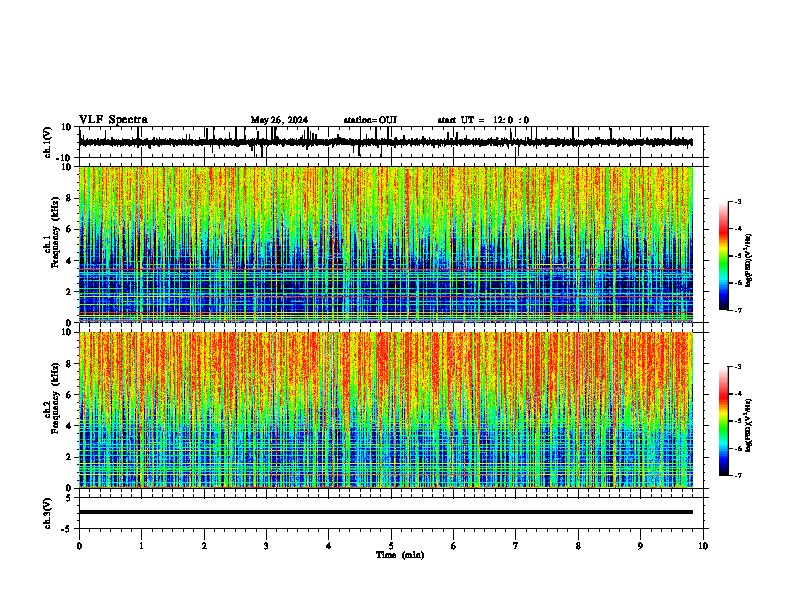Click the "Time (min)" x-axis label
Image resolution: width=792 pixels, height=612 pixels.
(400, 555)
